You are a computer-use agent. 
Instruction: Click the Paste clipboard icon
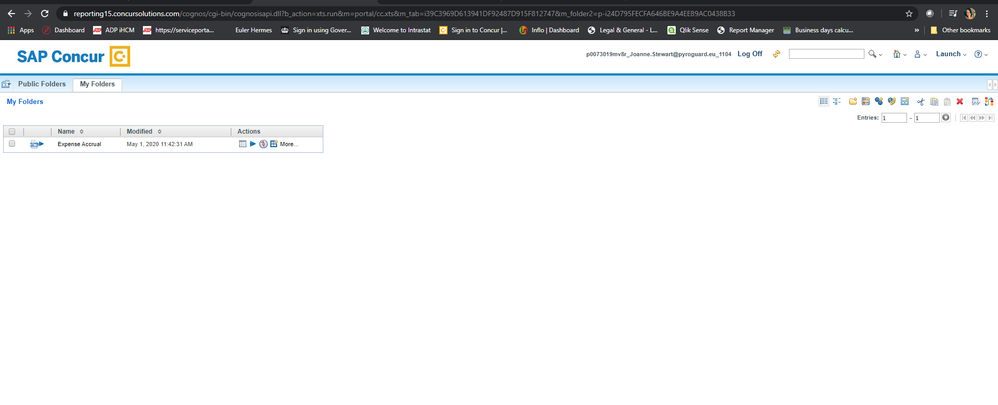point(947,101)
